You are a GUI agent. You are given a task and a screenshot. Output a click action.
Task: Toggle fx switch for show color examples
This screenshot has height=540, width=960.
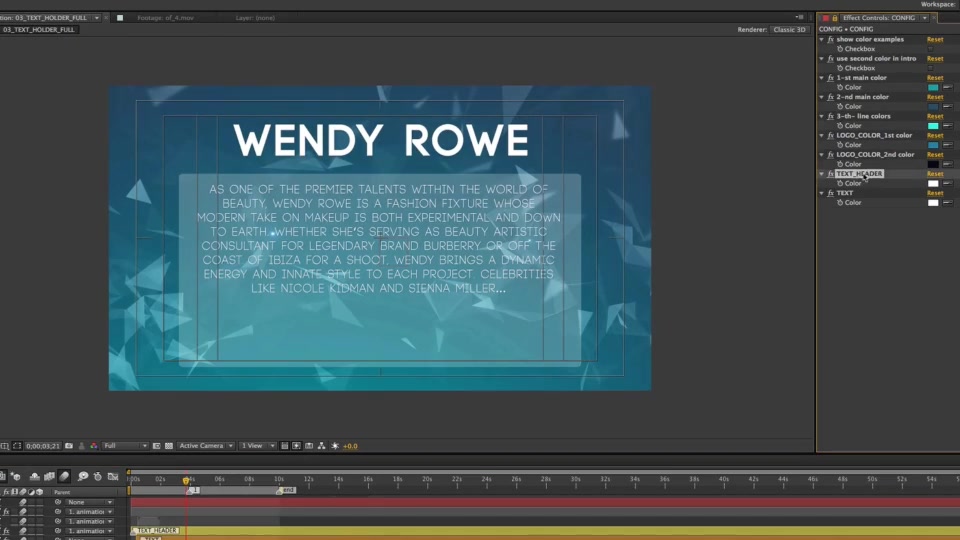click(x=830, y=39)
